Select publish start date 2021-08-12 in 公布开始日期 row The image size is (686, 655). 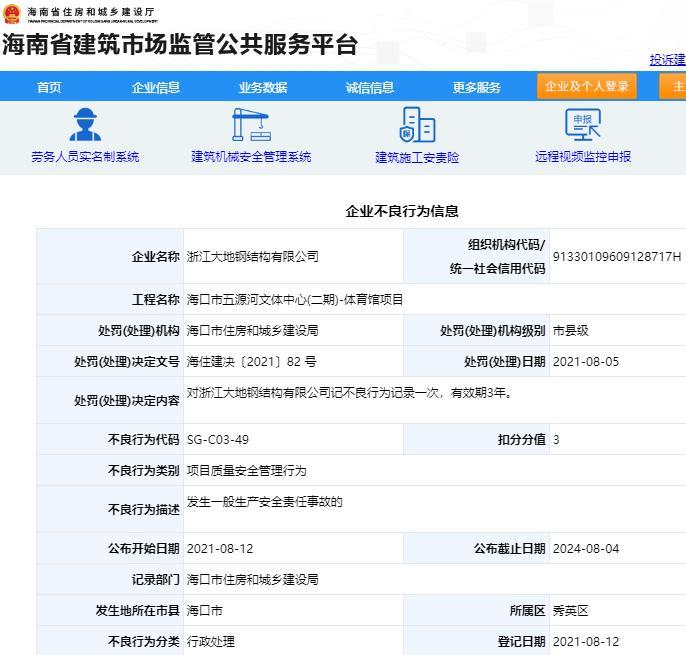(220, 548)
